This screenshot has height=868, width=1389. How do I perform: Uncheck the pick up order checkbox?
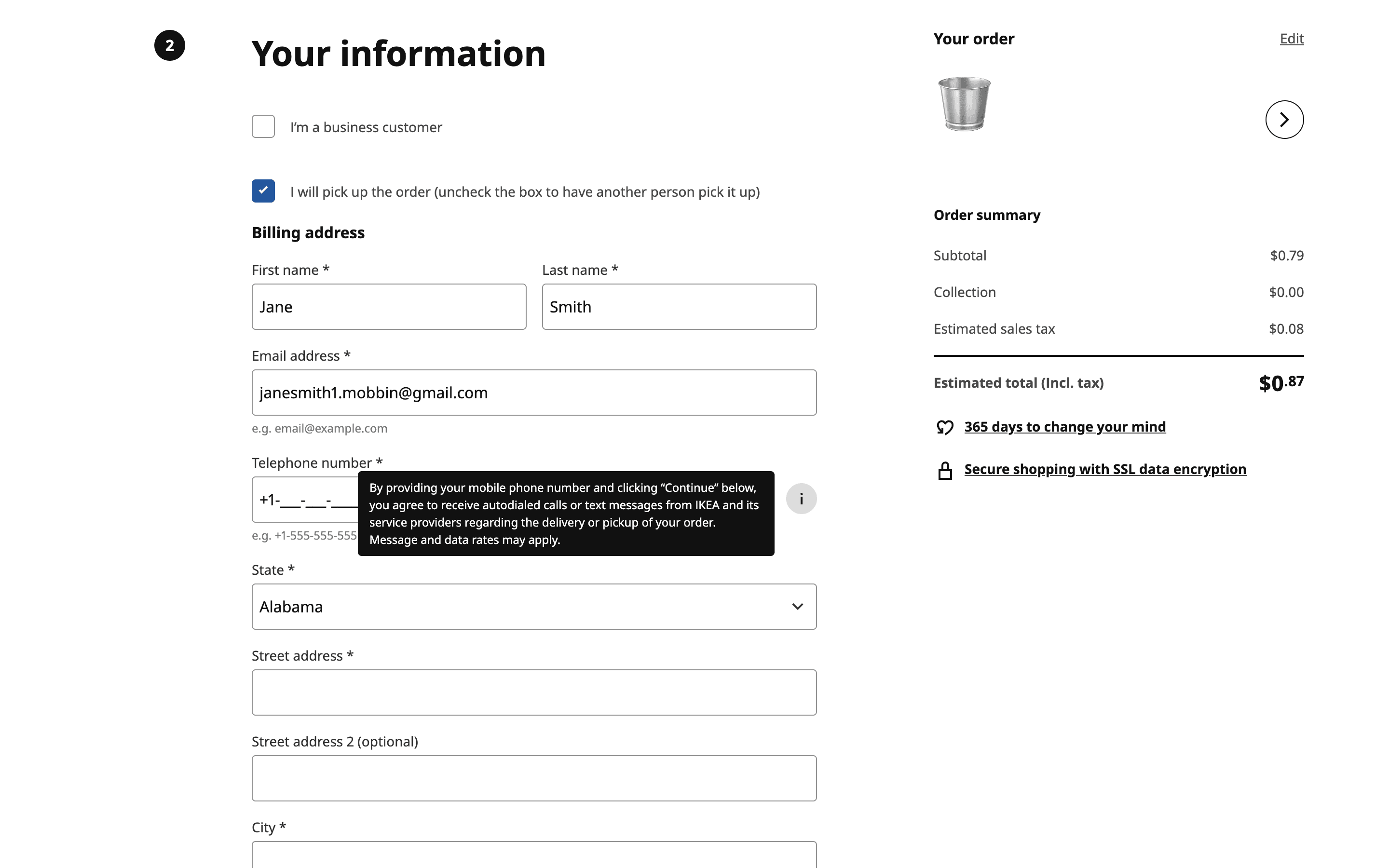[x=263, y=191]
